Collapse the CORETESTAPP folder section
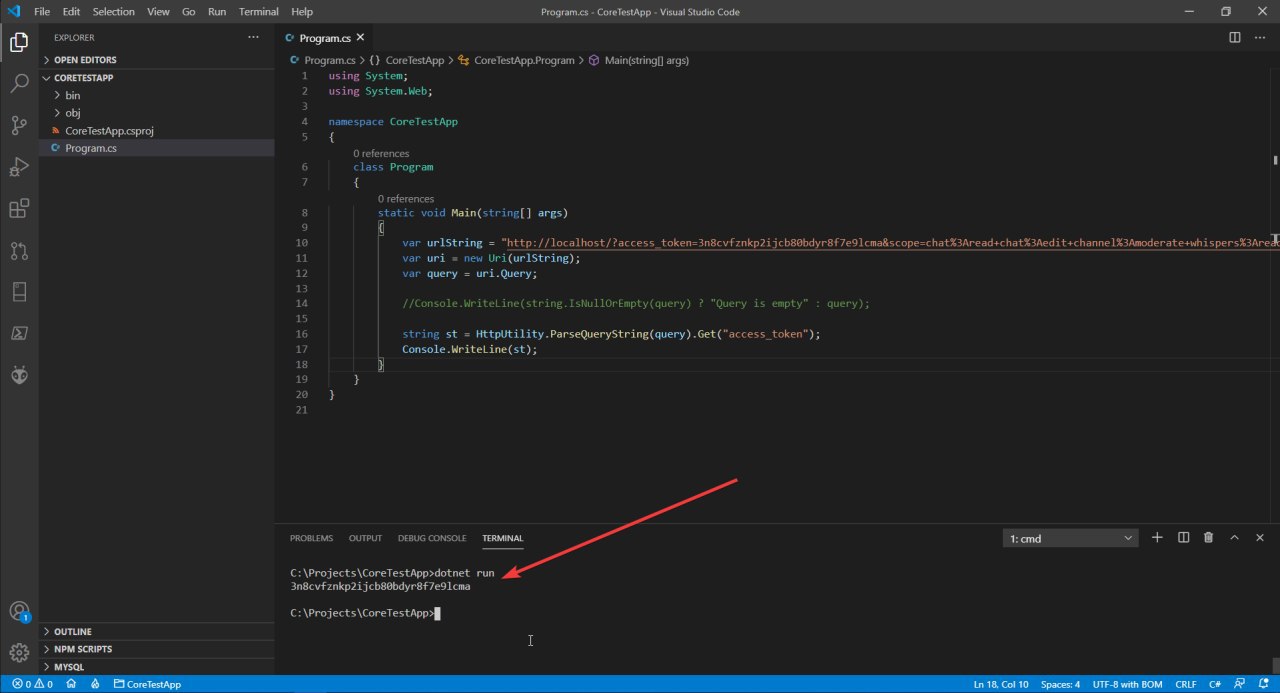 coord(157,77)
